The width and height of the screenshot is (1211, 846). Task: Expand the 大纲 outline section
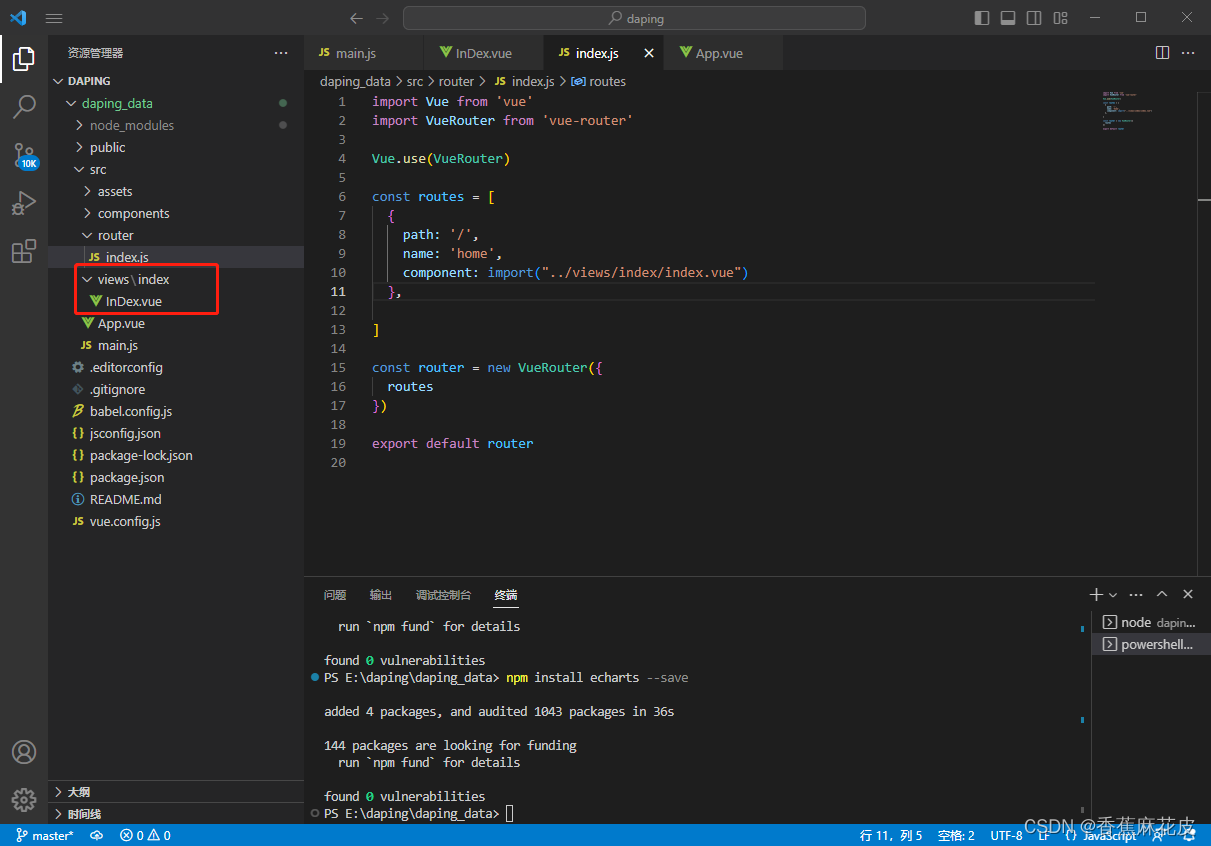[176, 791]
